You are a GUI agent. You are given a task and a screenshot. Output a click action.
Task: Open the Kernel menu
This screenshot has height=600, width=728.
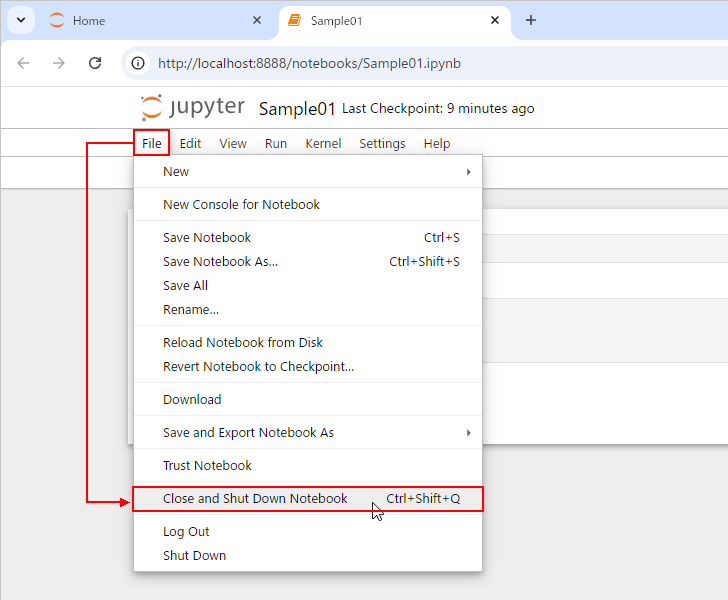pyautogui.click(x=323, y=143)
